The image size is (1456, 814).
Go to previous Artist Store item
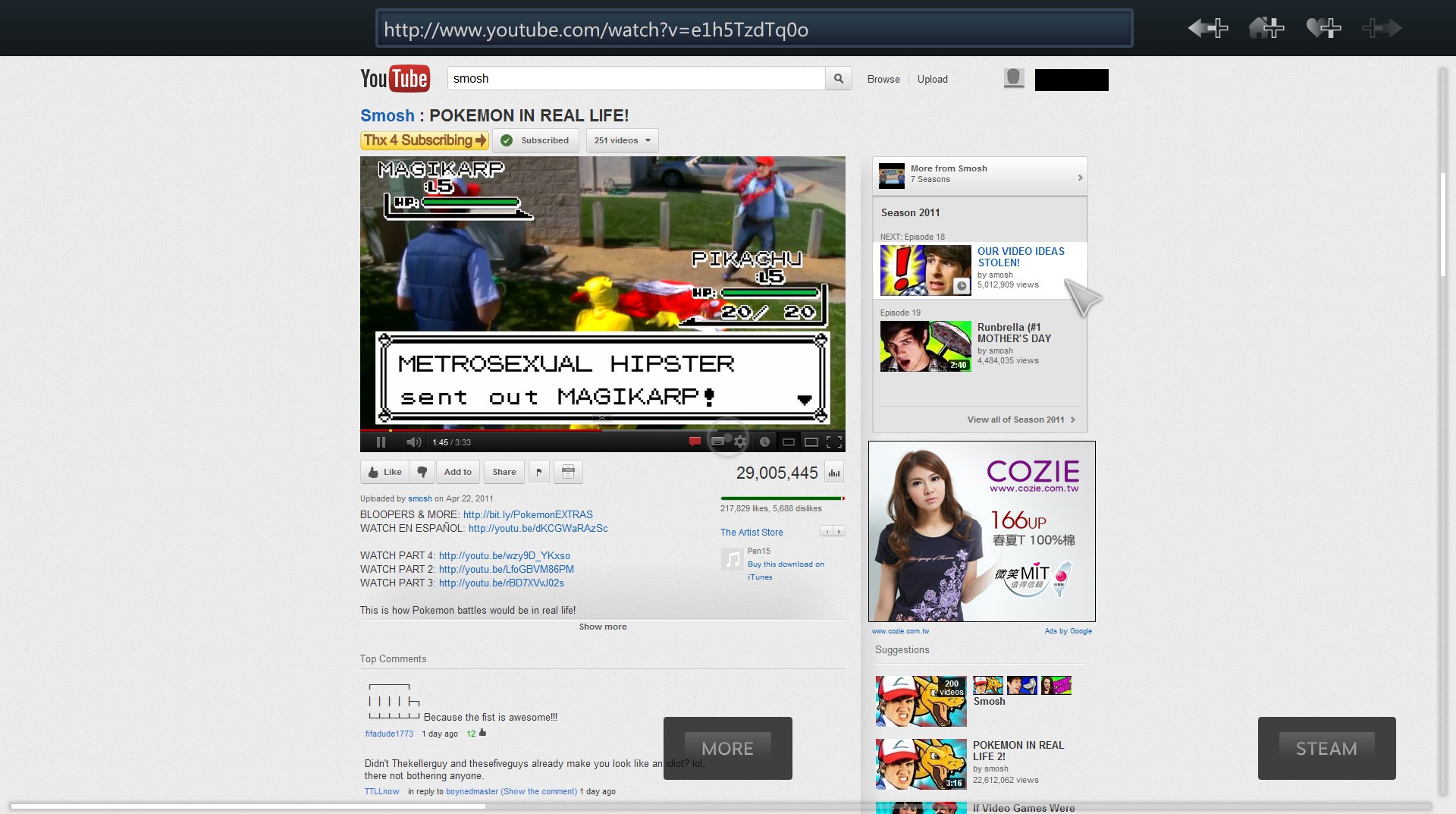click(x=827, y=531)
